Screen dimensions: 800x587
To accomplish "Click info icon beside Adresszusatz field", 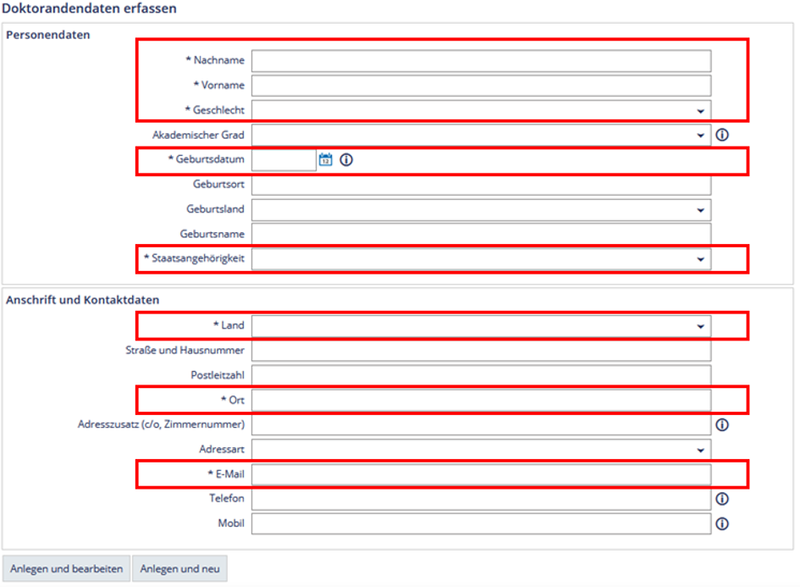I will [x=722, y=425].
